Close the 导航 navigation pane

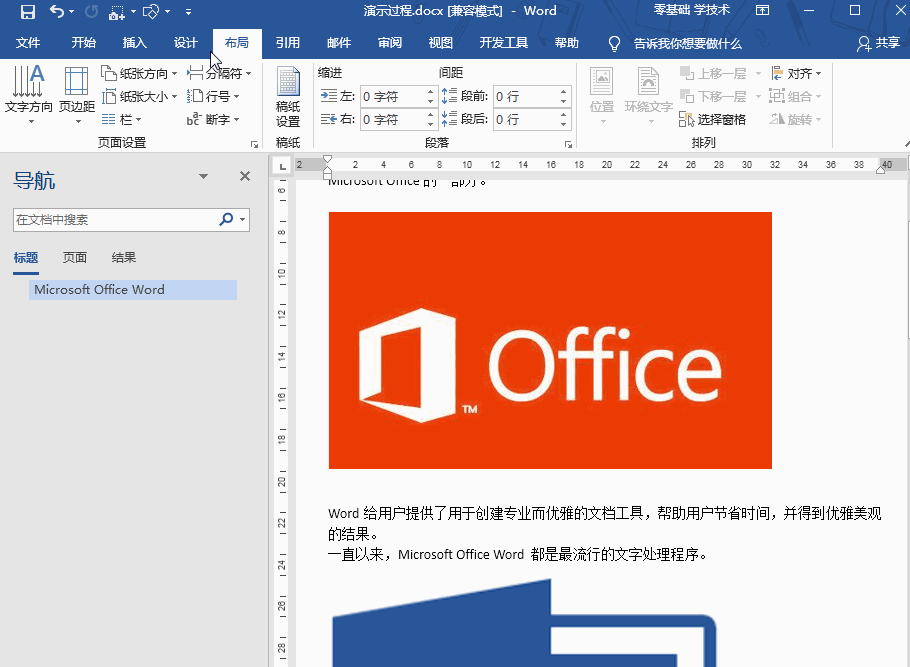coord(245,176)
